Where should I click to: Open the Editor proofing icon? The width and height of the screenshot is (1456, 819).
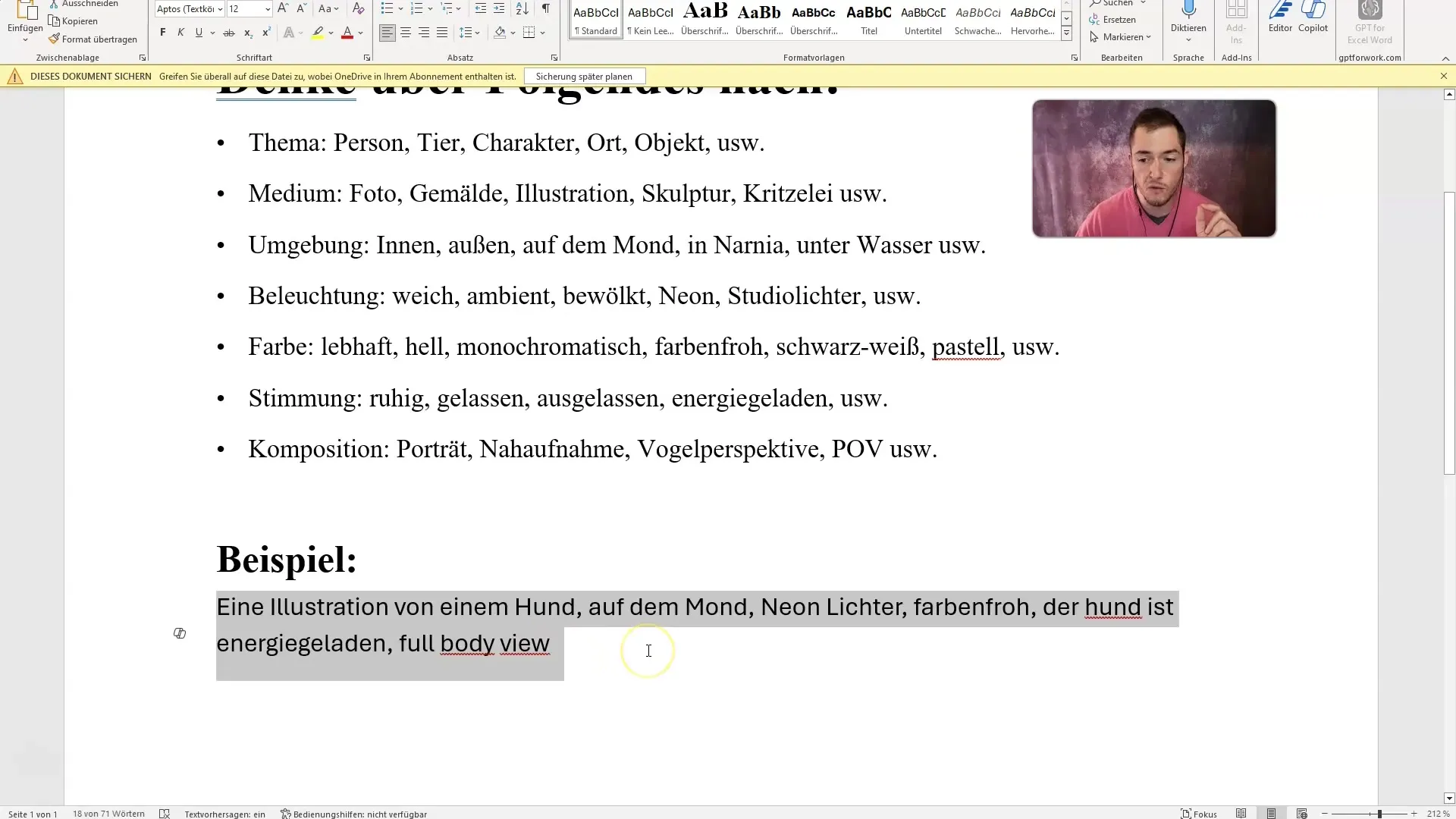coord(1280,11)
